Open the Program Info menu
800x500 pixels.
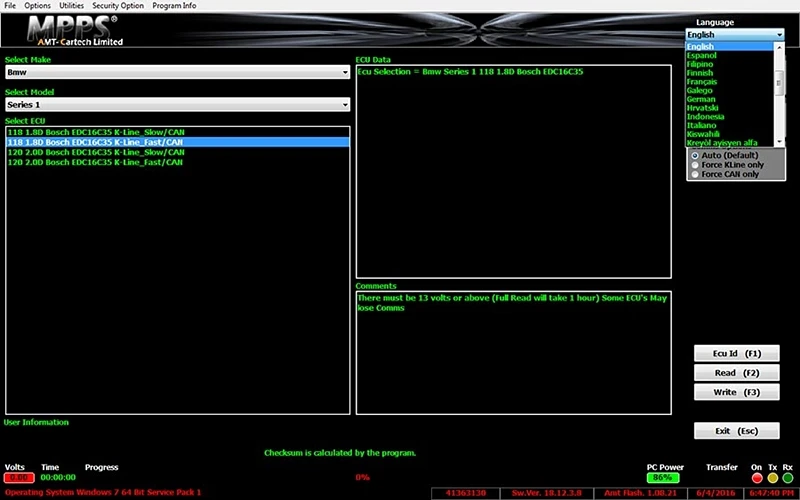174,6
